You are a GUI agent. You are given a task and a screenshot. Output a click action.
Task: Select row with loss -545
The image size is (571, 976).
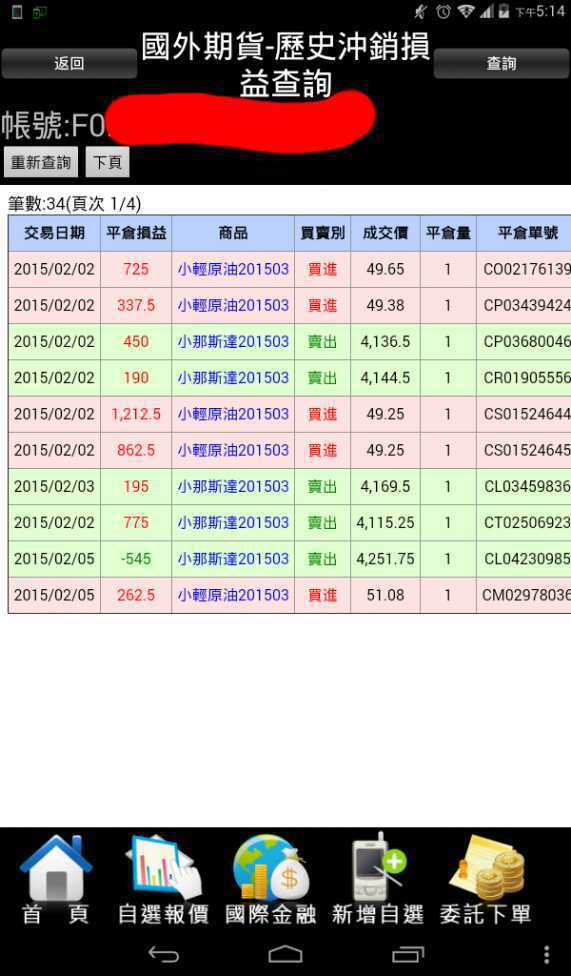coord(290,558)
